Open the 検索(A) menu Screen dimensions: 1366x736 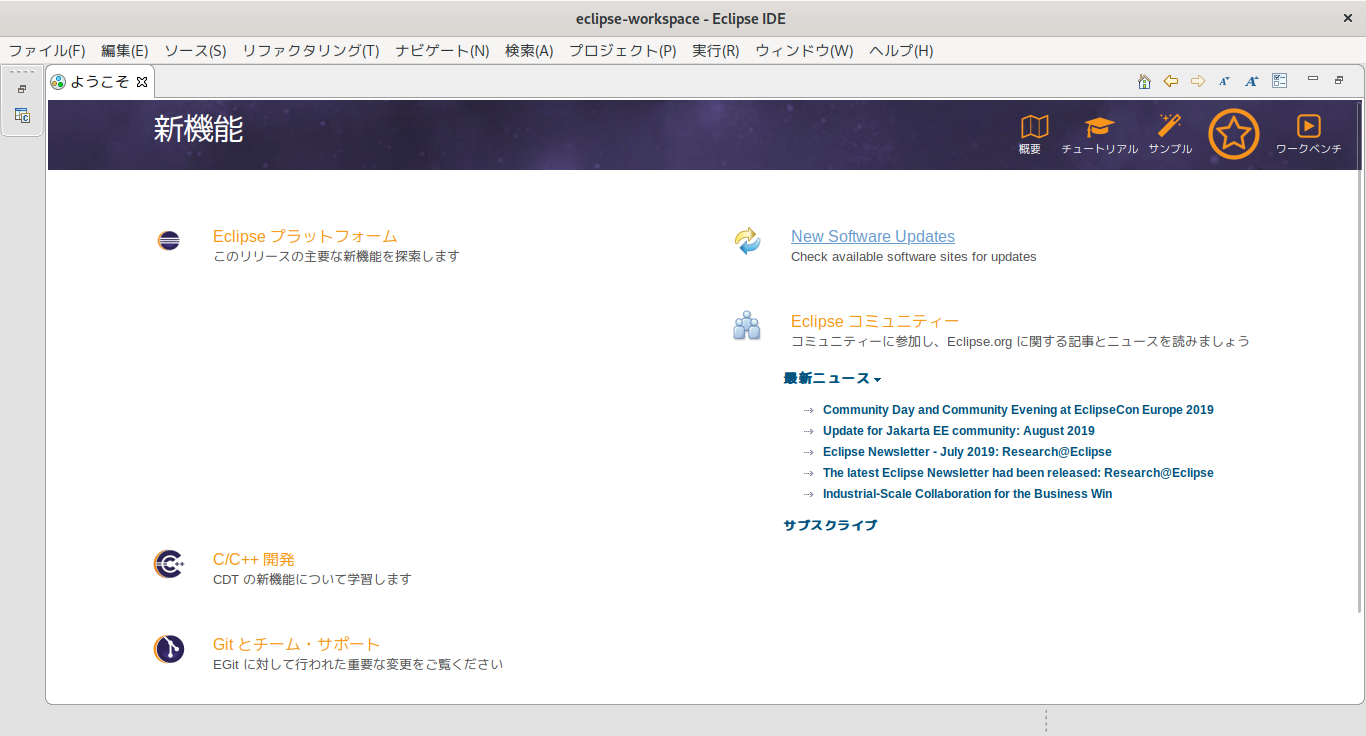click(x=529, y=51)
